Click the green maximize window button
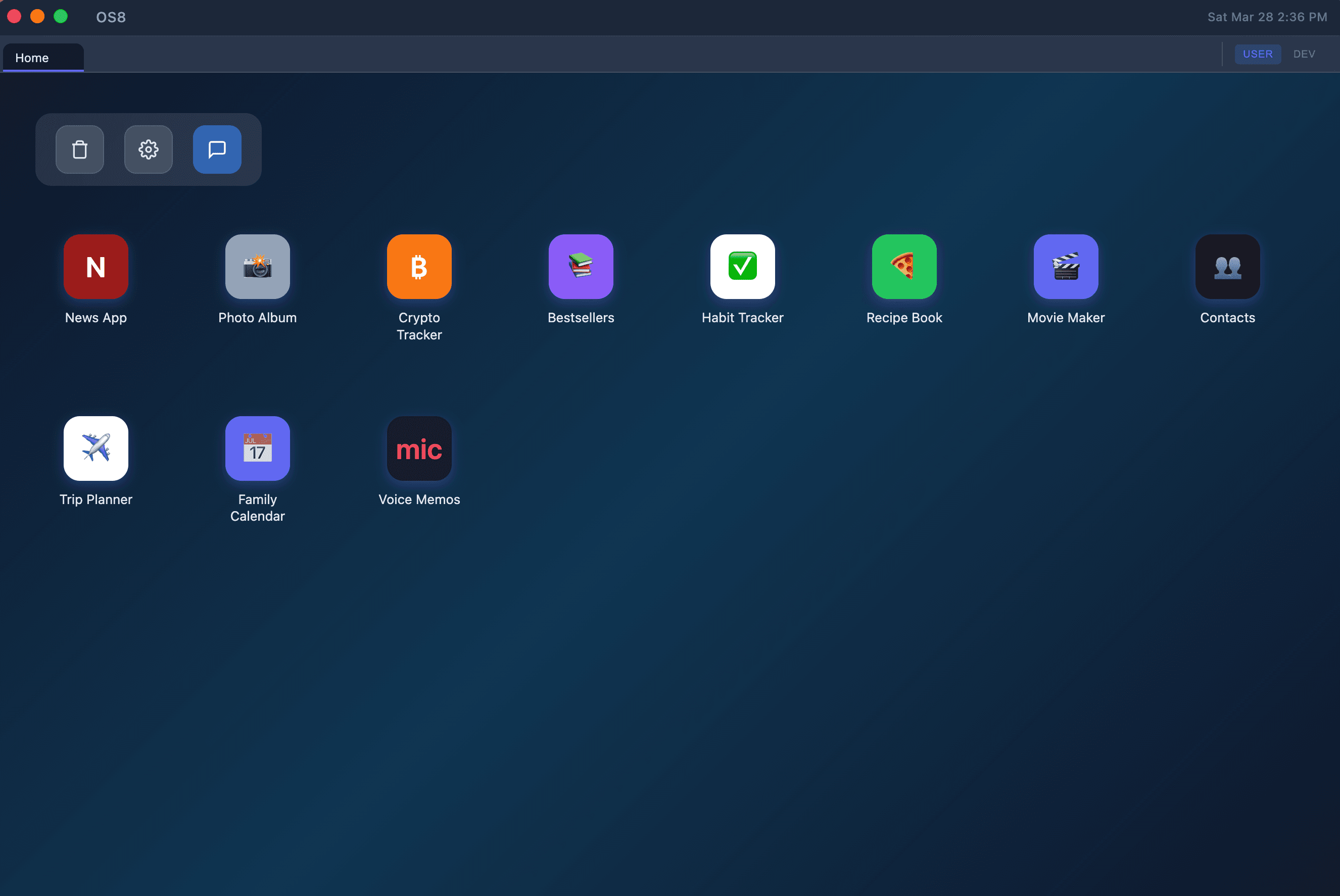 61,17
